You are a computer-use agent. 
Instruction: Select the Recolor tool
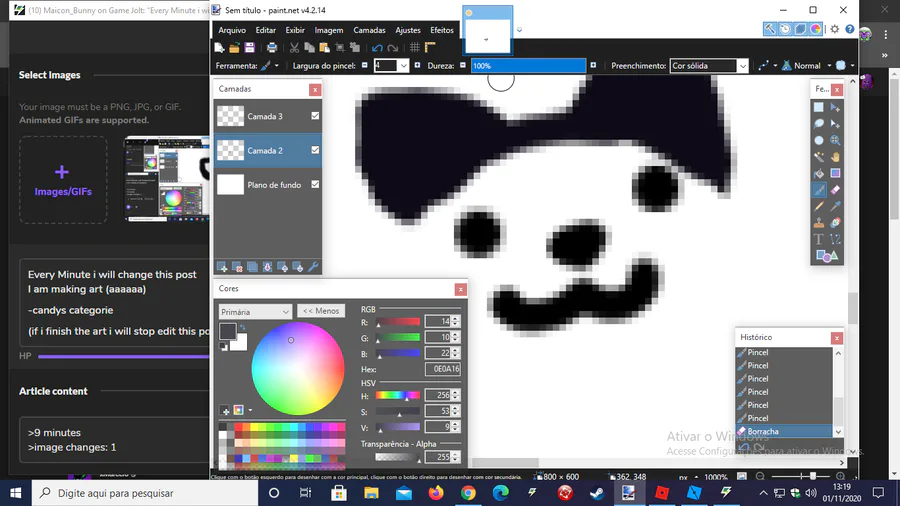point(835,223)
